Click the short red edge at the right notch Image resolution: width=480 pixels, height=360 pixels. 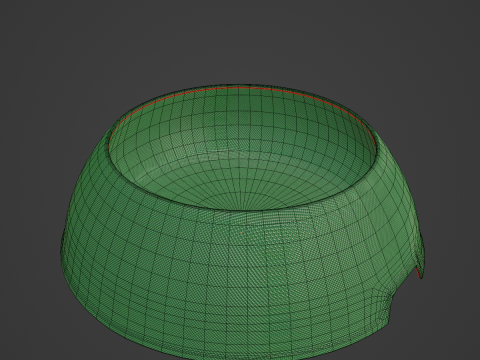click(417, 273)
